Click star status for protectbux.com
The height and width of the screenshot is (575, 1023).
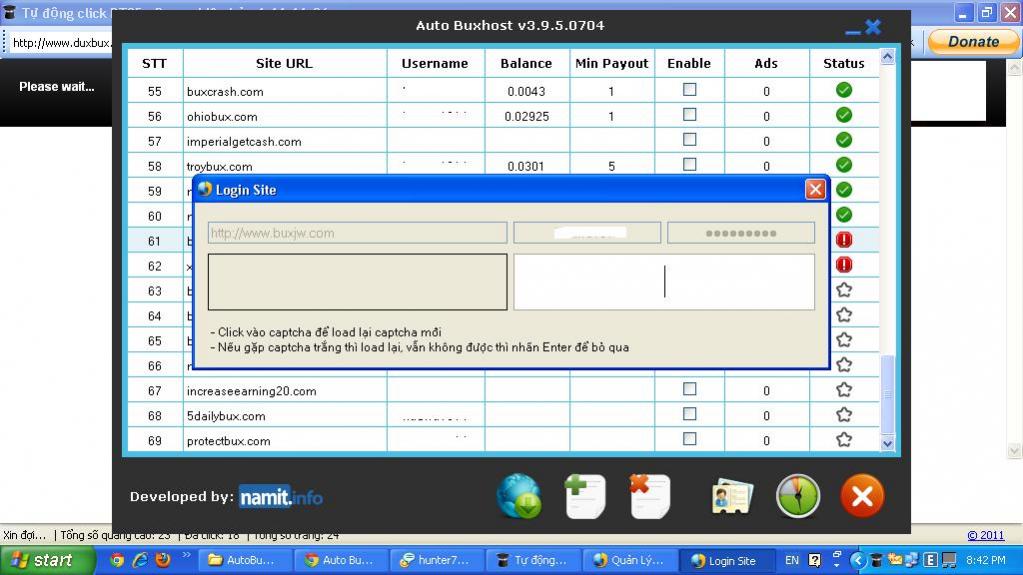click(844, 439)
